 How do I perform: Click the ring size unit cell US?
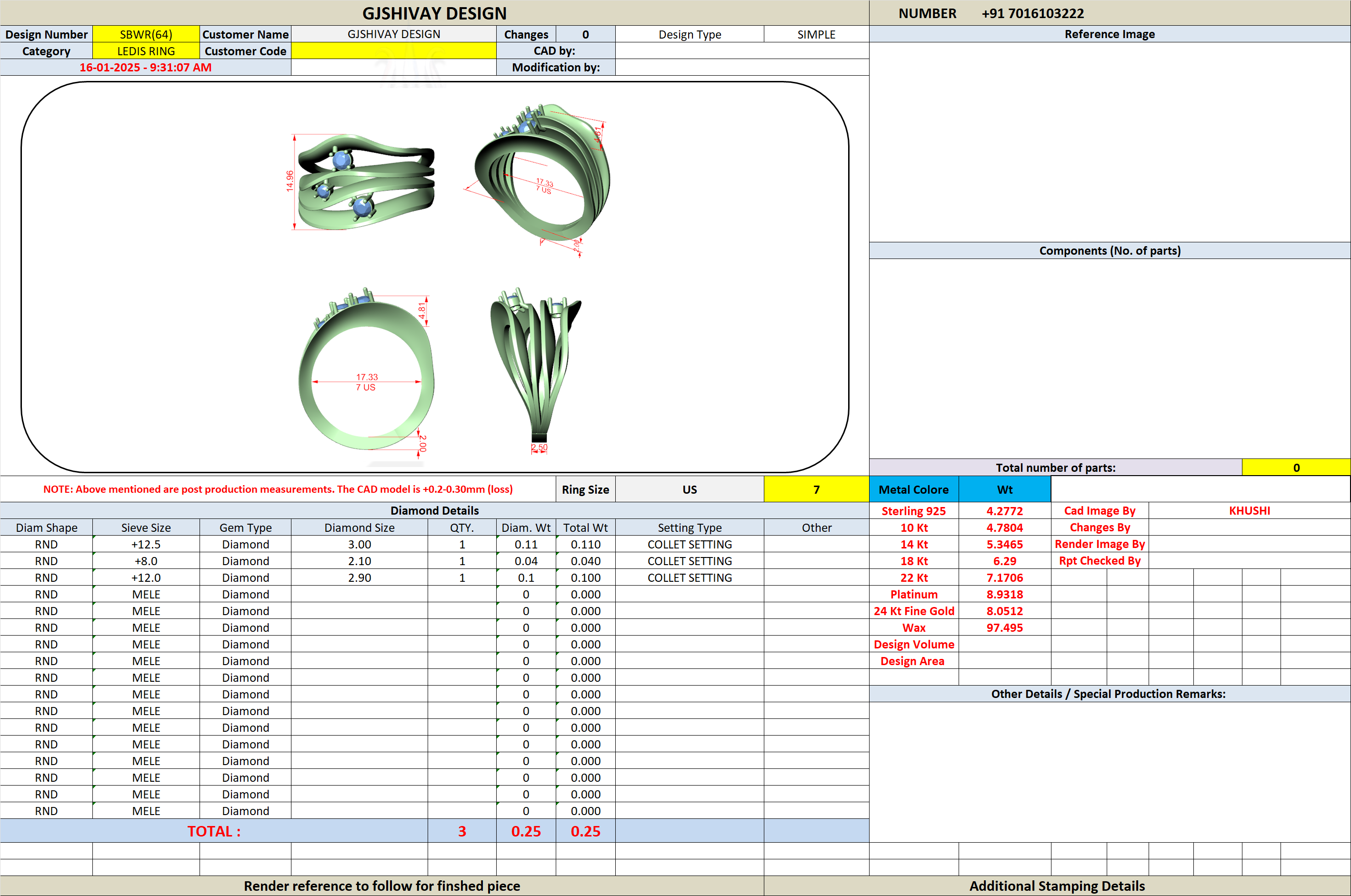[x=689, y=489]
